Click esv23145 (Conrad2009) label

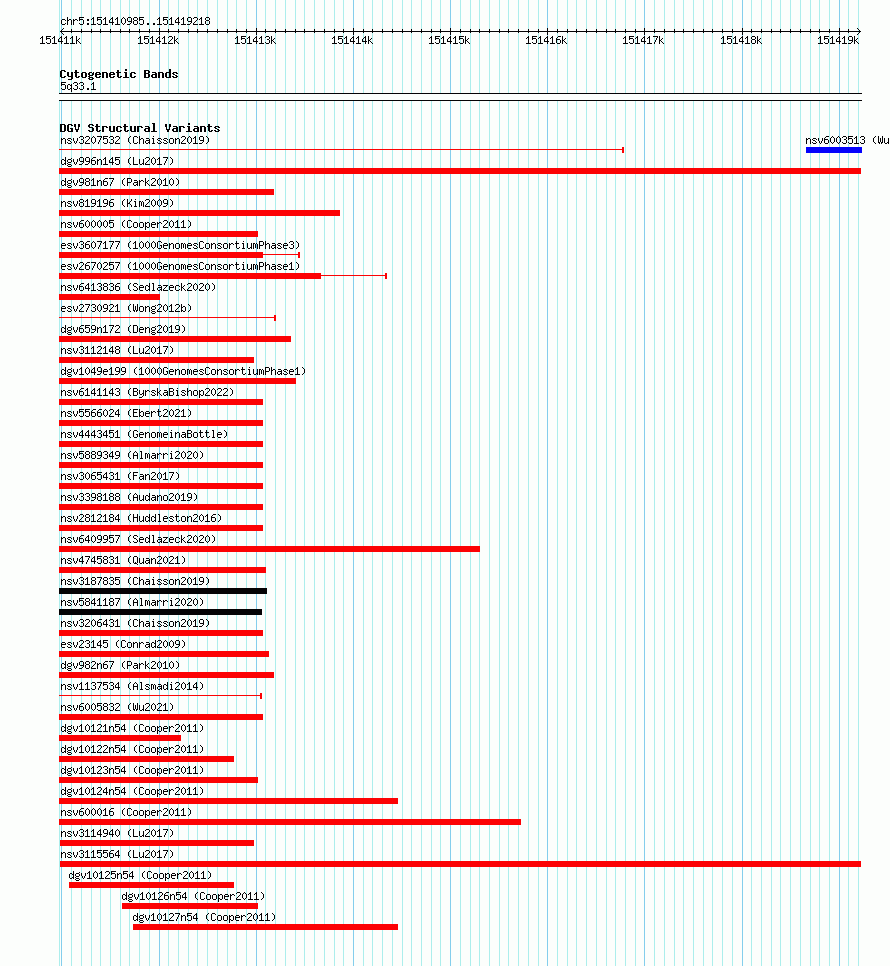click(x=123, y=644)
